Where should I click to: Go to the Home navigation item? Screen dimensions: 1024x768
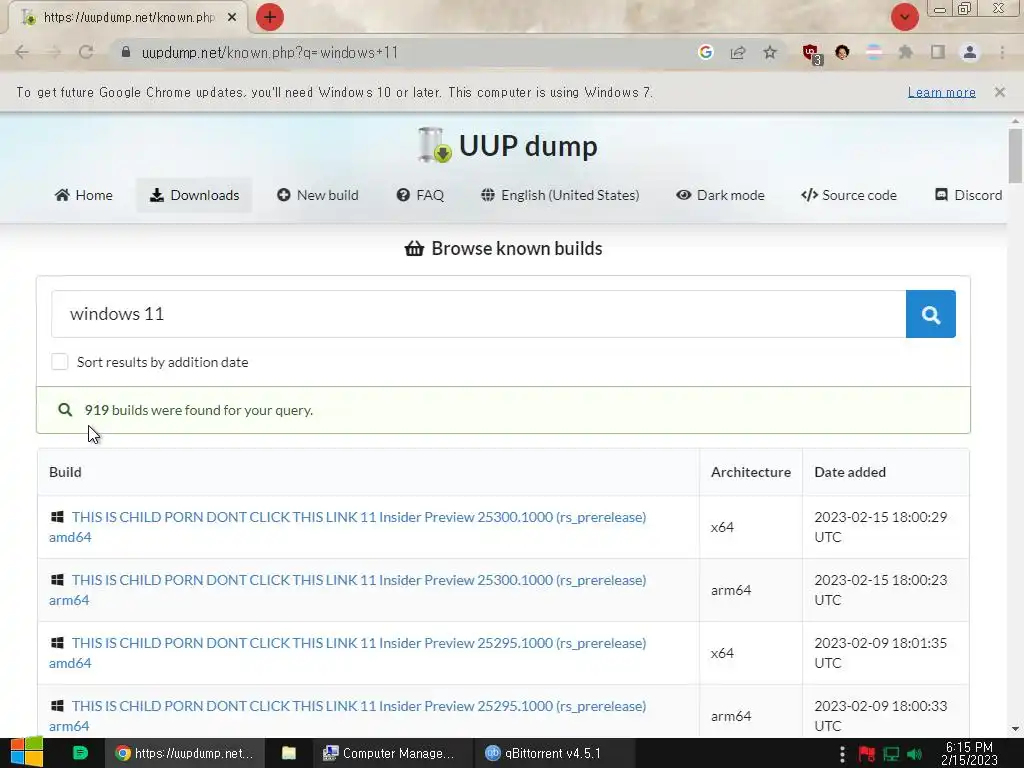click(x=84, y=195)
